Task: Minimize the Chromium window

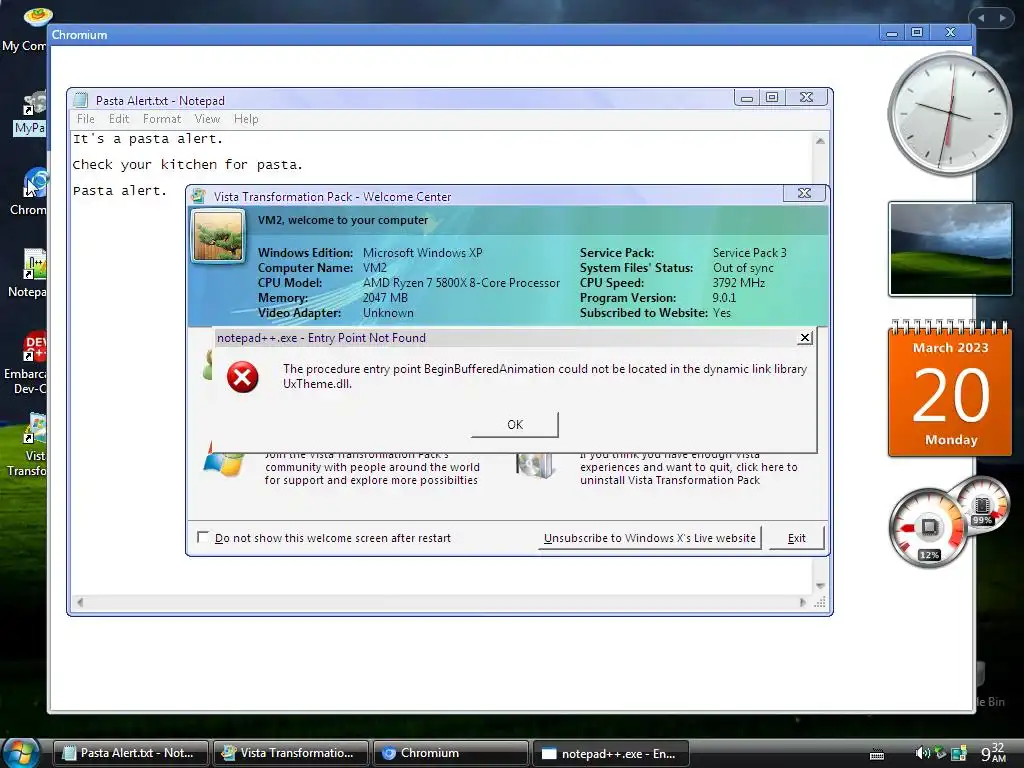Action: pyautogui.click(x=891, y=33)
